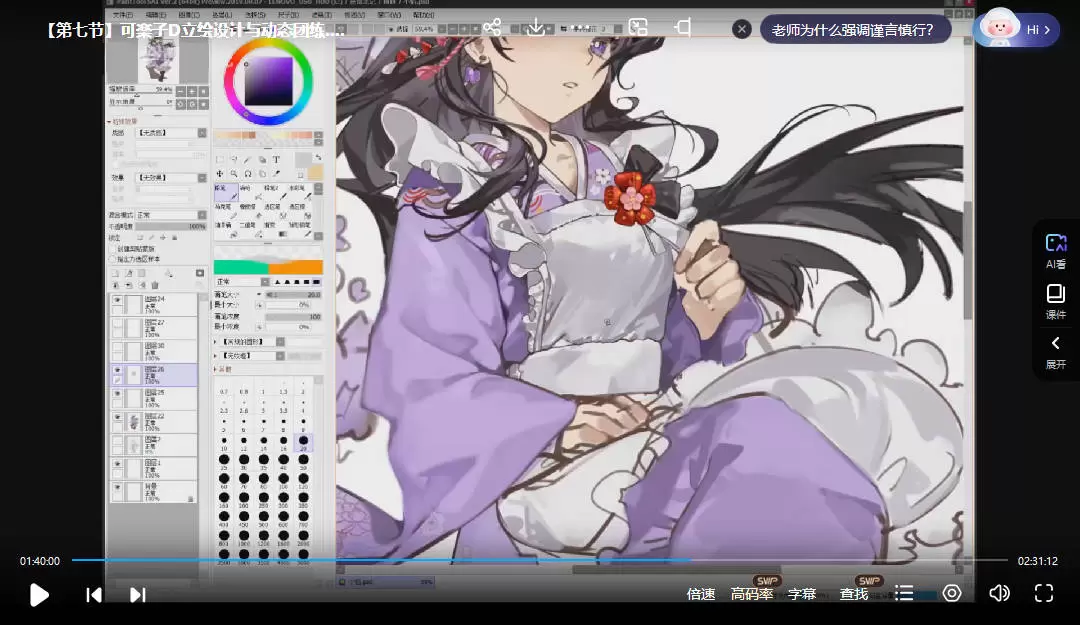Click the picture-in-picture icon
Viewport: 1080px width, 625px height.
click(x=638, y=28)
